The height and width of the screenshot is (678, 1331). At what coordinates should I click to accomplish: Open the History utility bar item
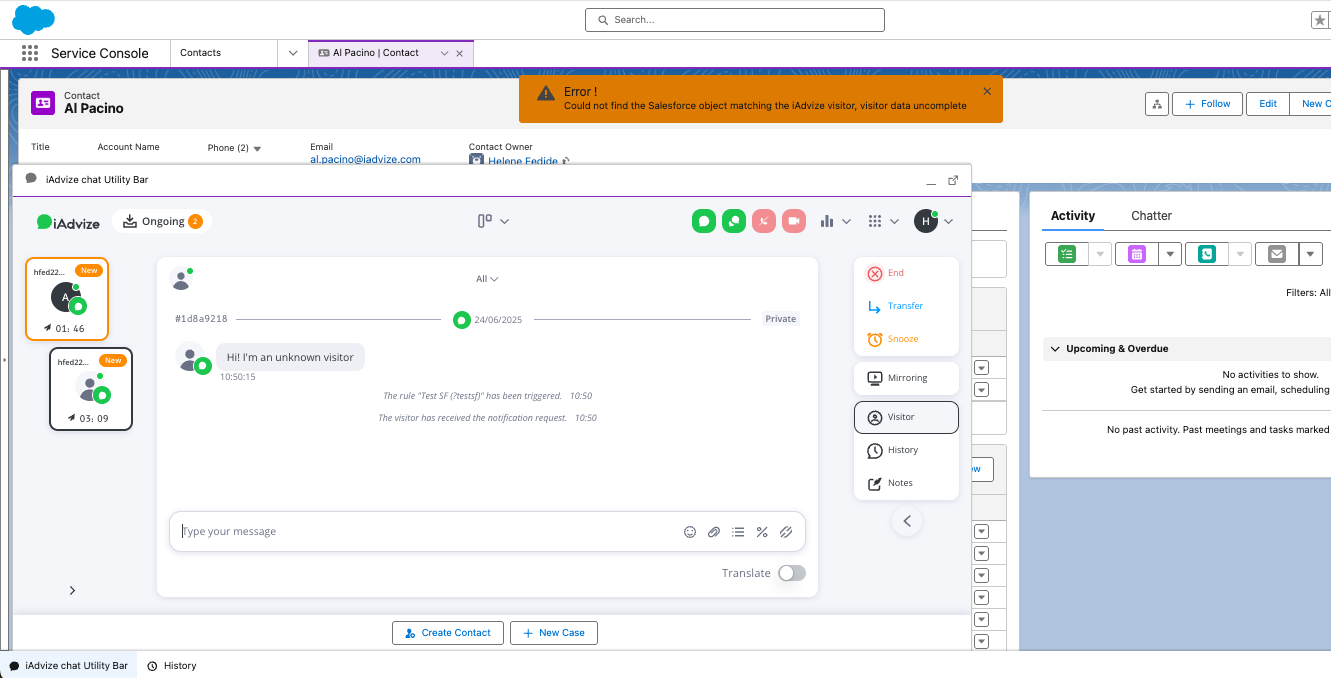[x=172, y=666]
